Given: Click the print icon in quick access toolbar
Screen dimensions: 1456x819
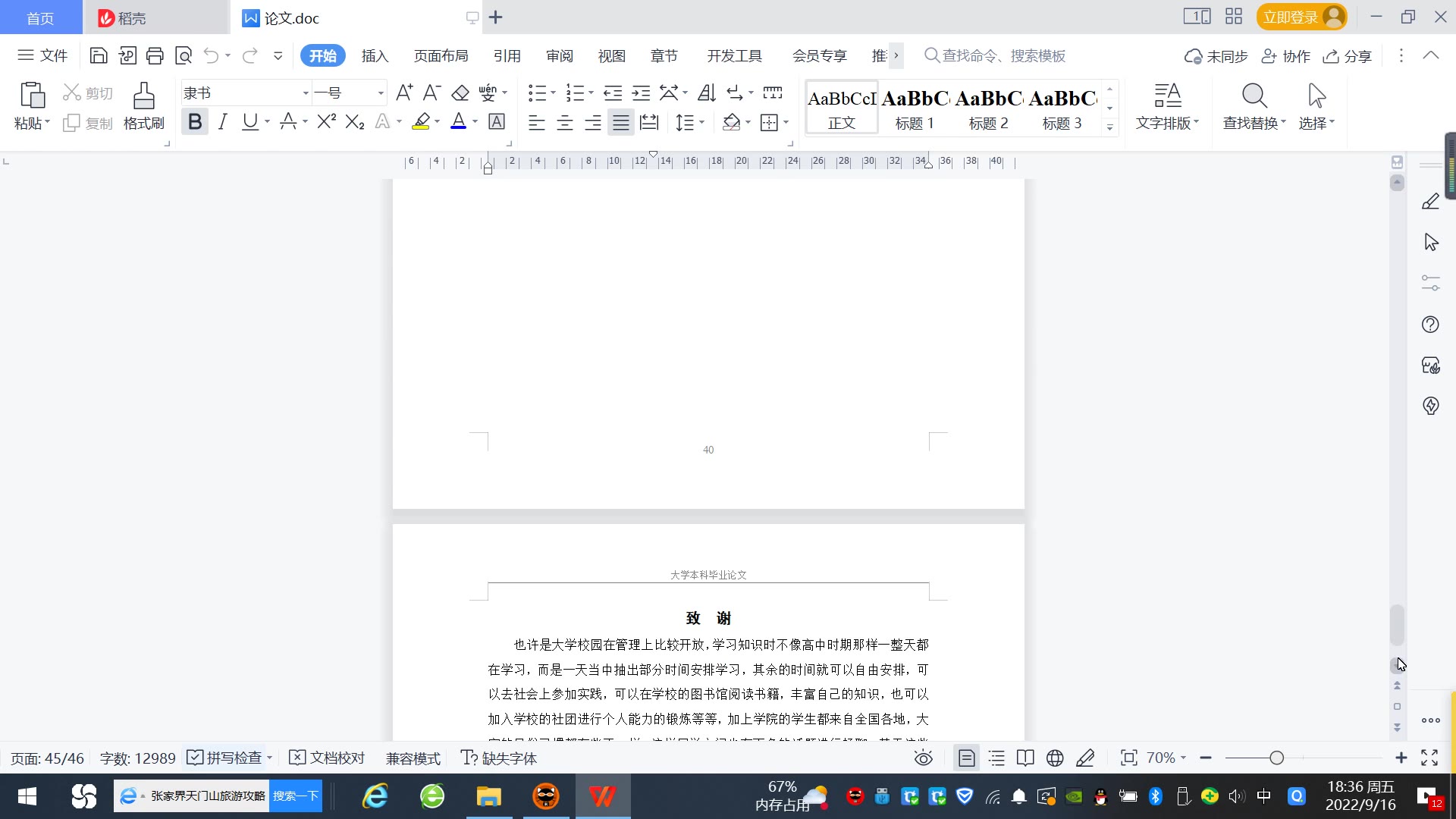Looking at the screenshot, I should point(155,55).
